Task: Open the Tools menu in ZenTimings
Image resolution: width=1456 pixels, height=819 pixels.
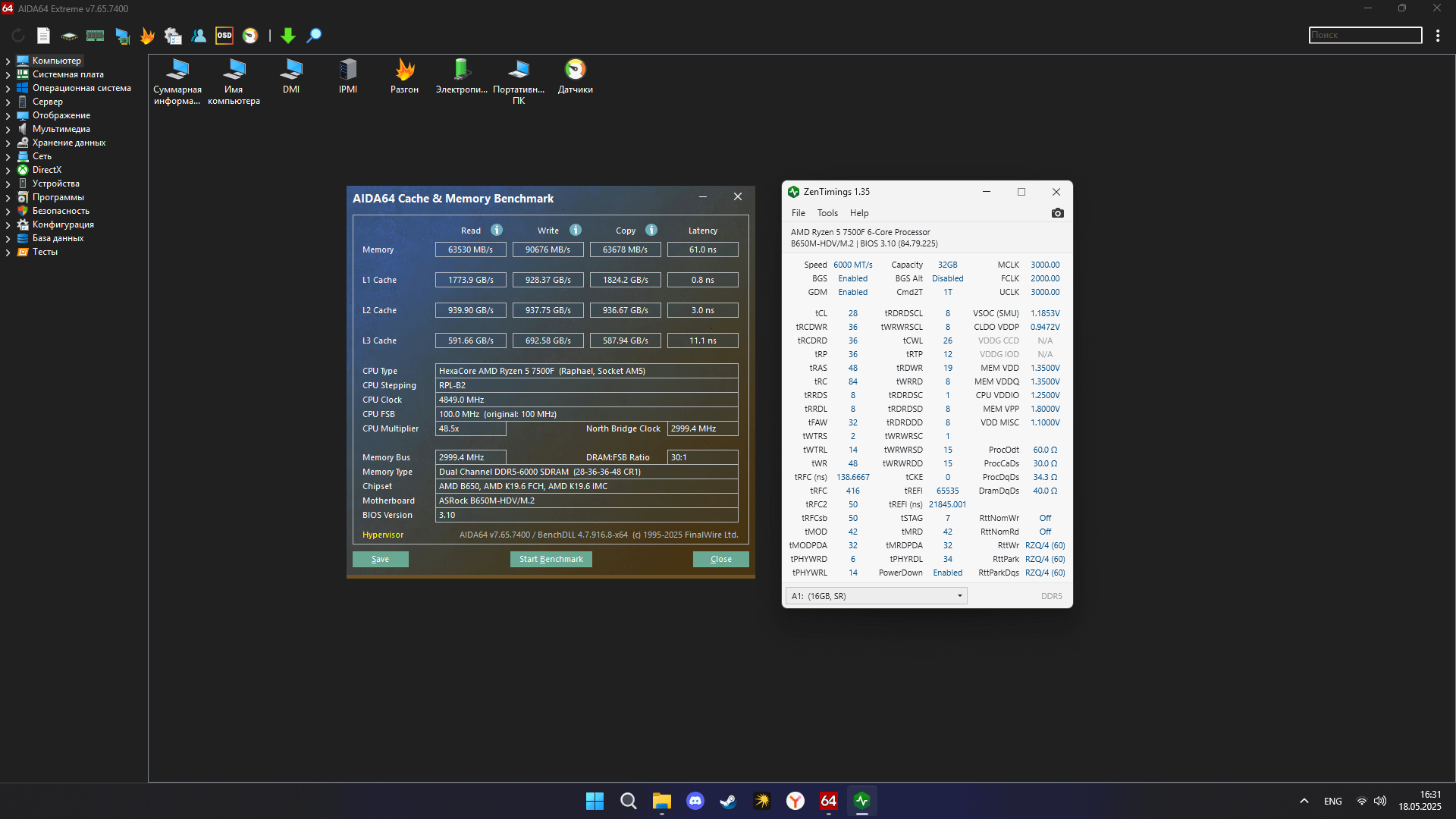Action: click(827, 213)
